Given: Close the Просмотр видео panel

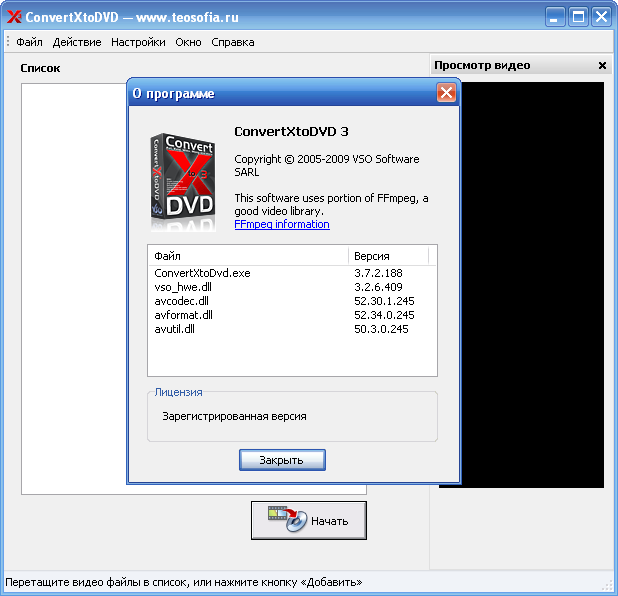Looking at the screenshot, I should coord(602,65).
